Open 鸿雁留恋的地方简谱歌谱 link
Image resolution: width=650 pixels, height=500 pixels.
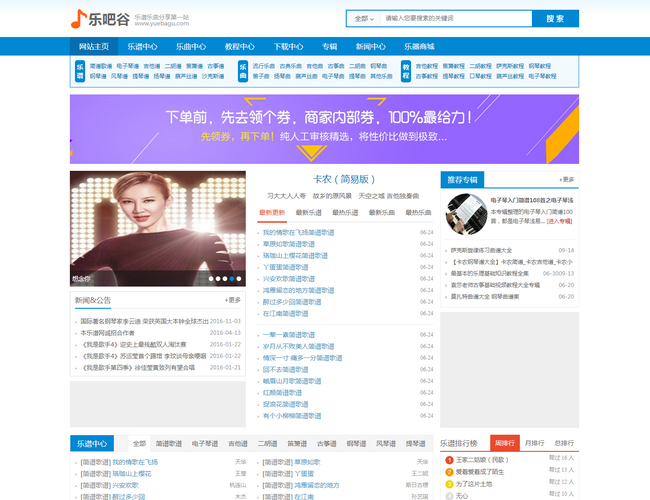coord(298,291)
